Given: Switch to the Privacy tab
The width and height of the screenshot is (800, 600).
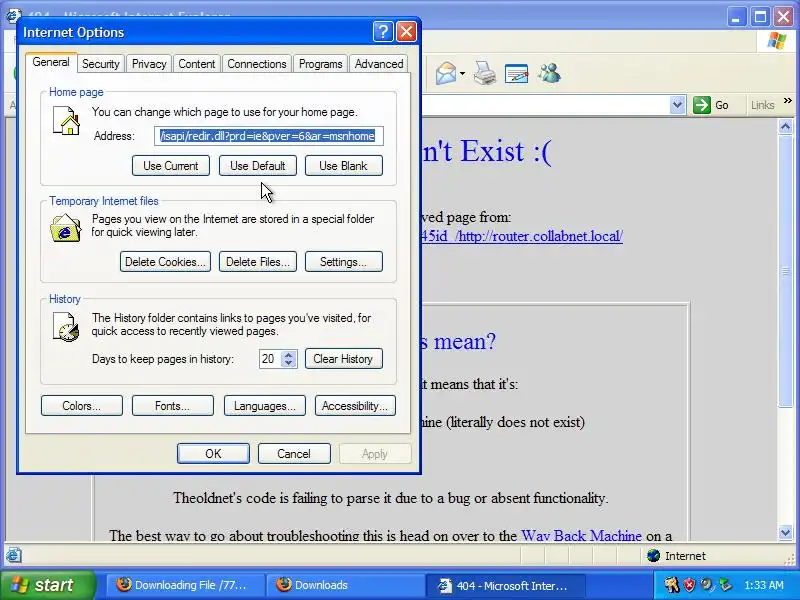Looking at the screenshot, I should (149, 64).
